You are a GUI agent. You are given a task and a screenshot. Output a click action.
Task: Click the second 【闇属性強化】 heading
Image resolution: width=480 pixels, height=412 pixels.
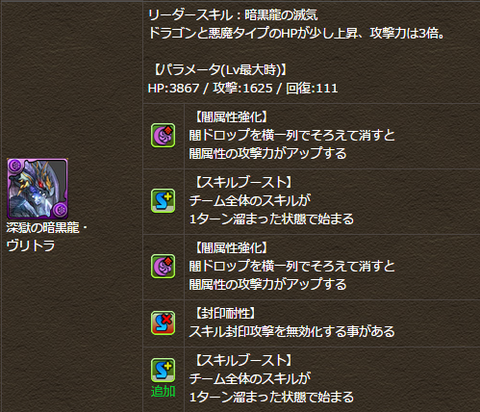tap(230, 248)
